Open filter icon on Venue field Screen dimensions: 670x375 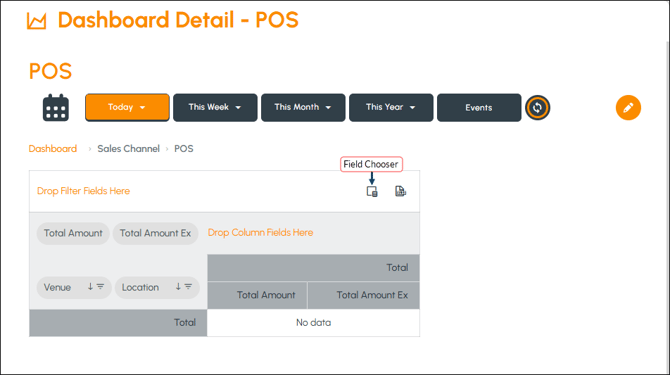100,287
